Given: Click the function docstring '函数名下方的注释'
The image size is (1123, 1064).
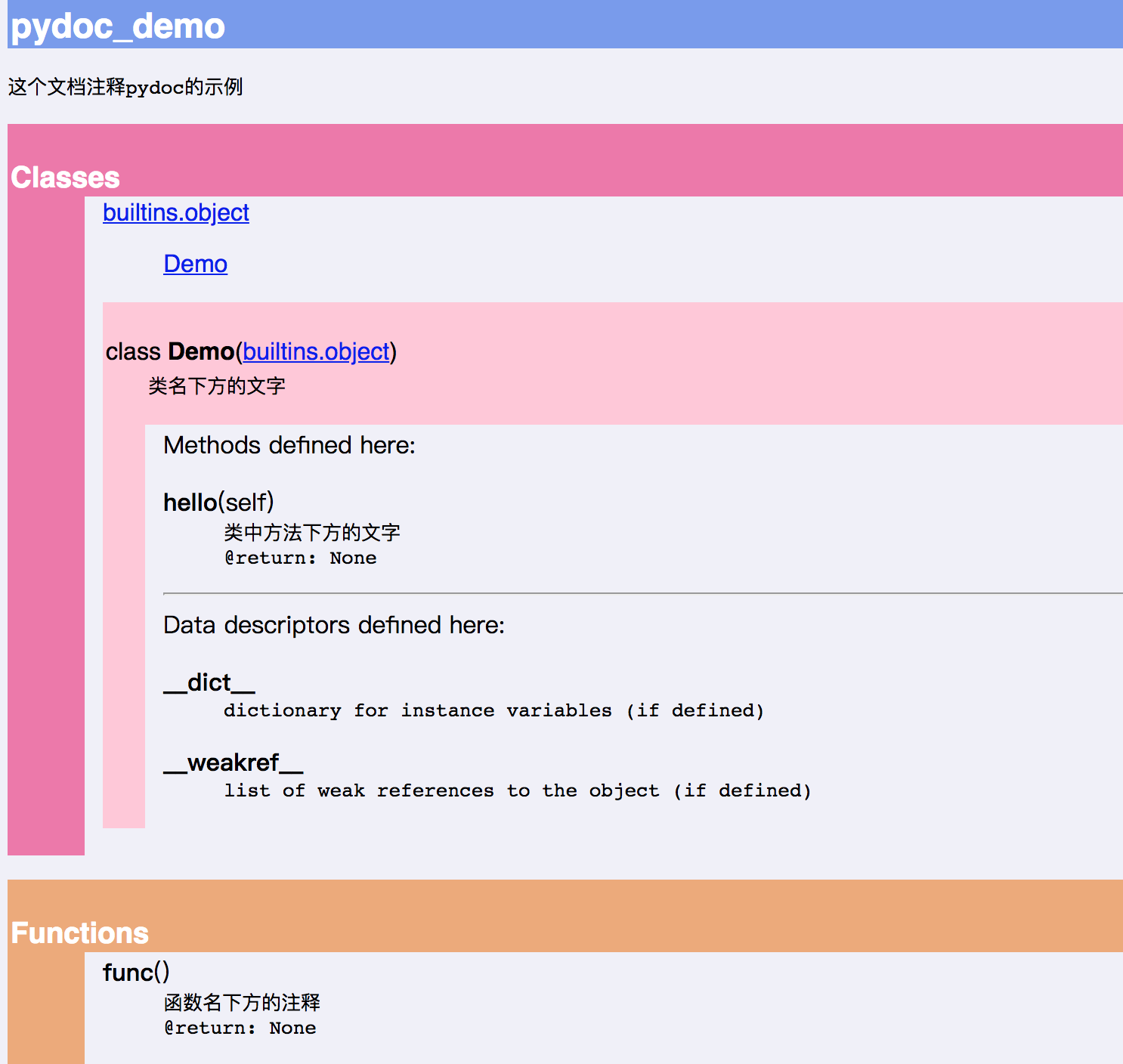Looking at the screenshot, I should (x=242, y=1003).
